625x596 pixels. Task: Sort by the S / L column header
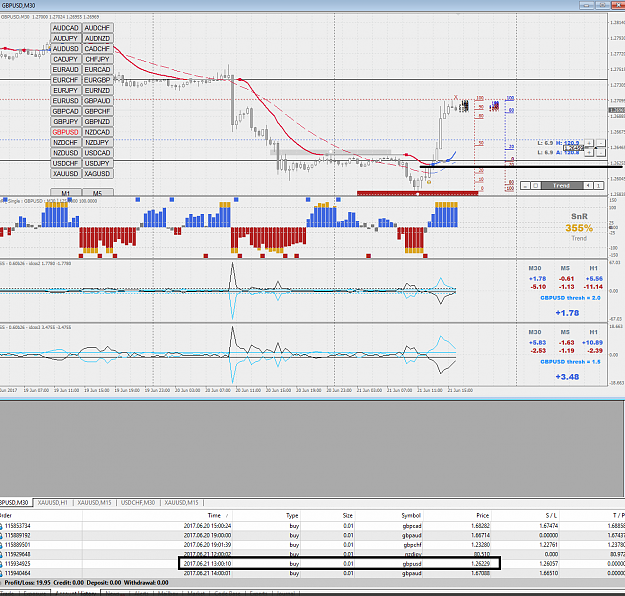[551, 515]
